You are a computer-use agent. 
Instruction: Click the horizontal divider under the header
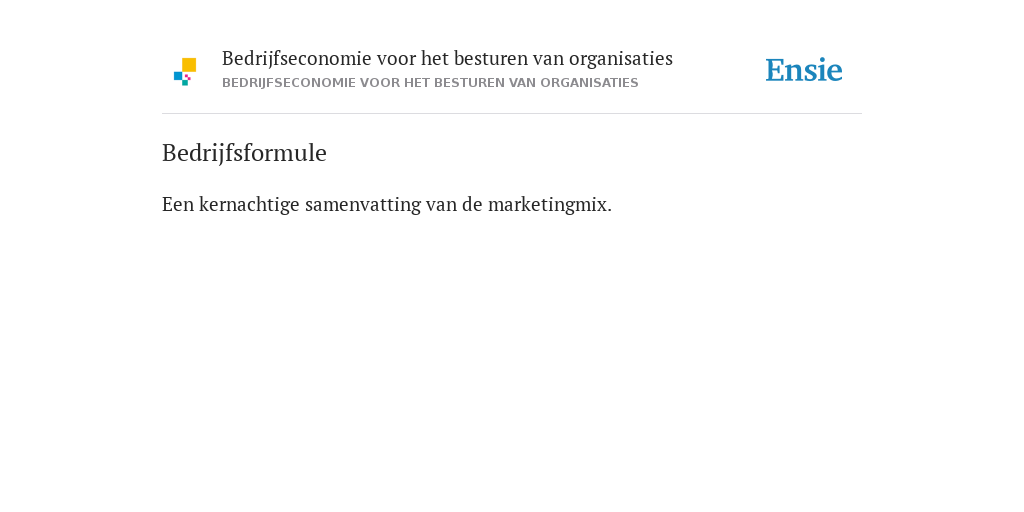click(x=512, y=114)
